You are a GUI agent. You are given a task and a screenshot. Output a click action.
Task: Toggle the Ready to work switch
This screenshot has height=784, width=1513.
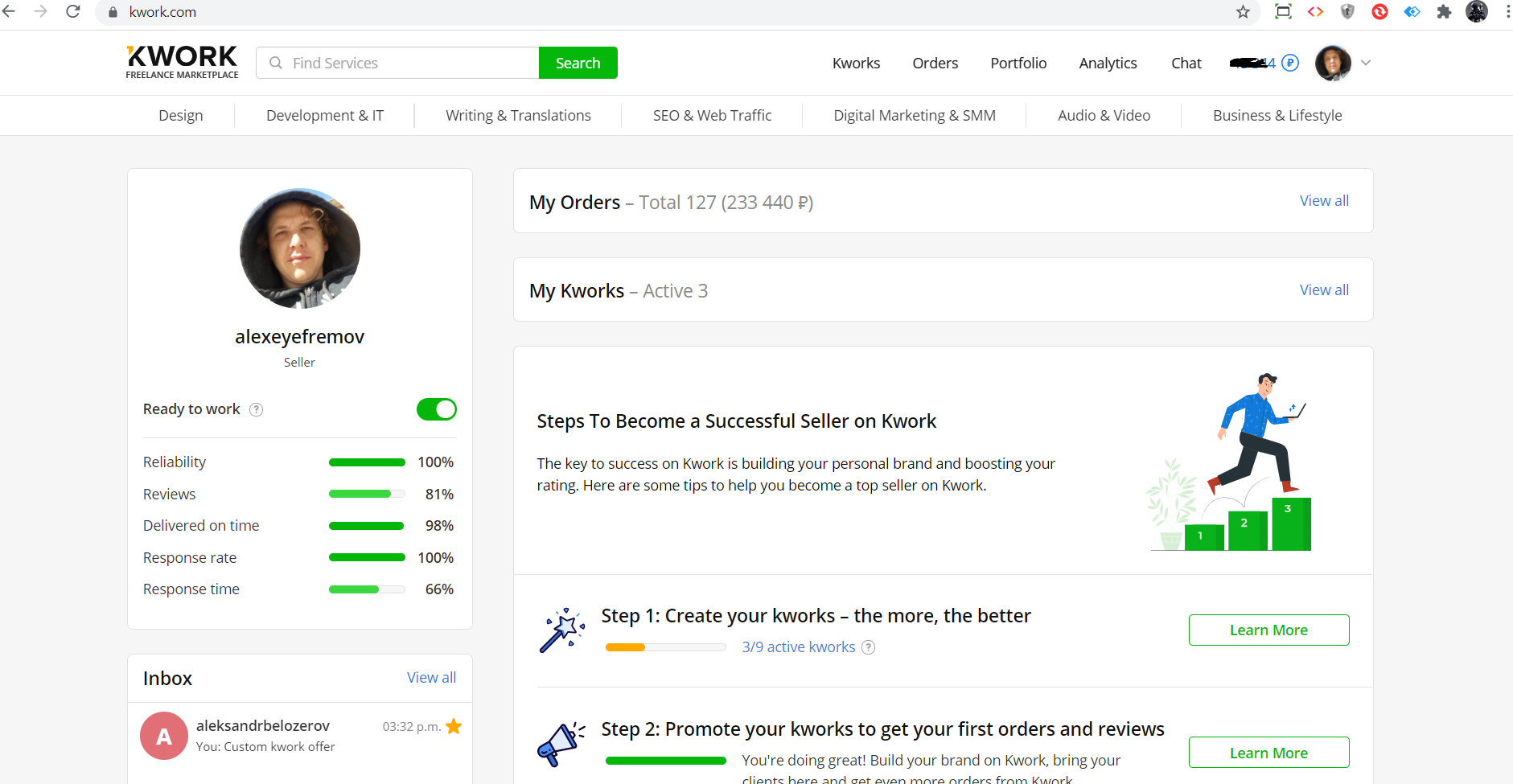[436, 409]
